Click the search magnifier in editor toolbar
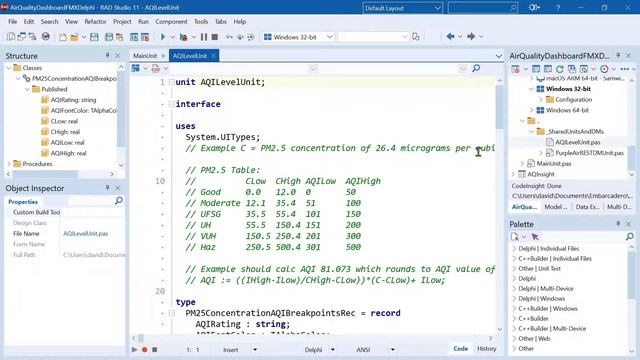 (x=476, y=68)
